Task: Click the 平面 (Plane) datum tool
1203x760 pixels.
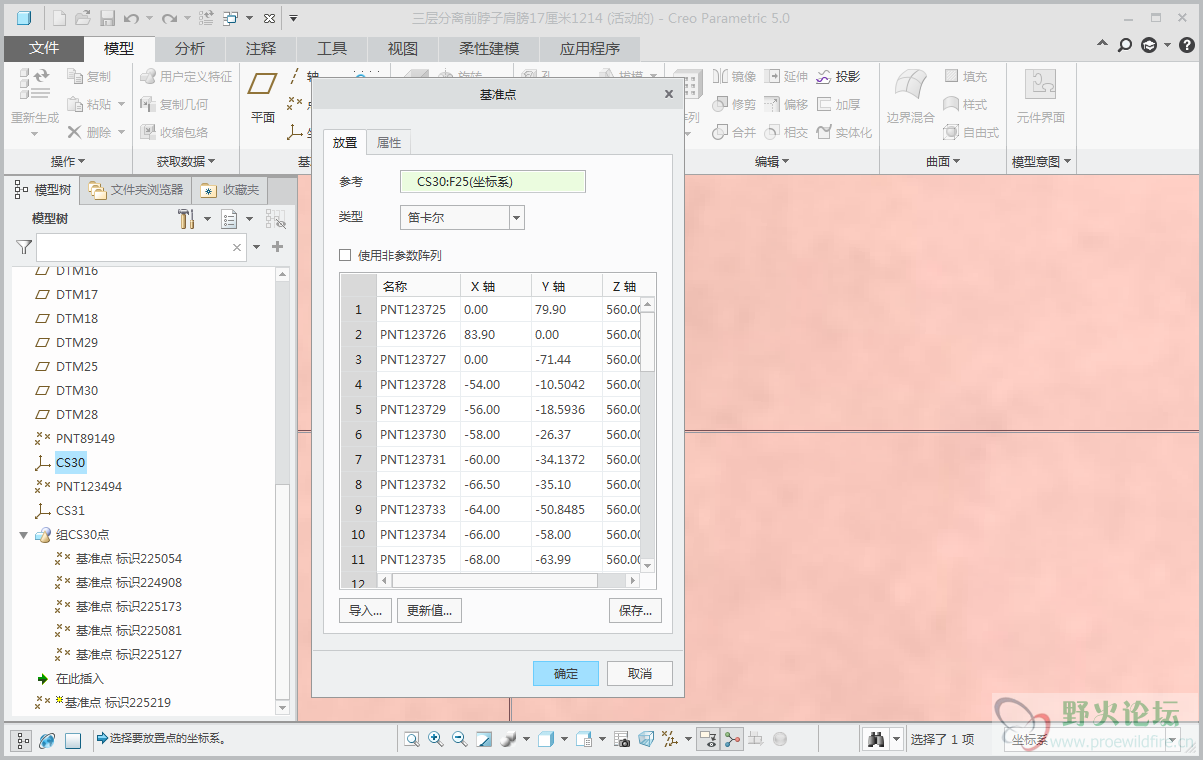Action: click(x=263, y=97)
